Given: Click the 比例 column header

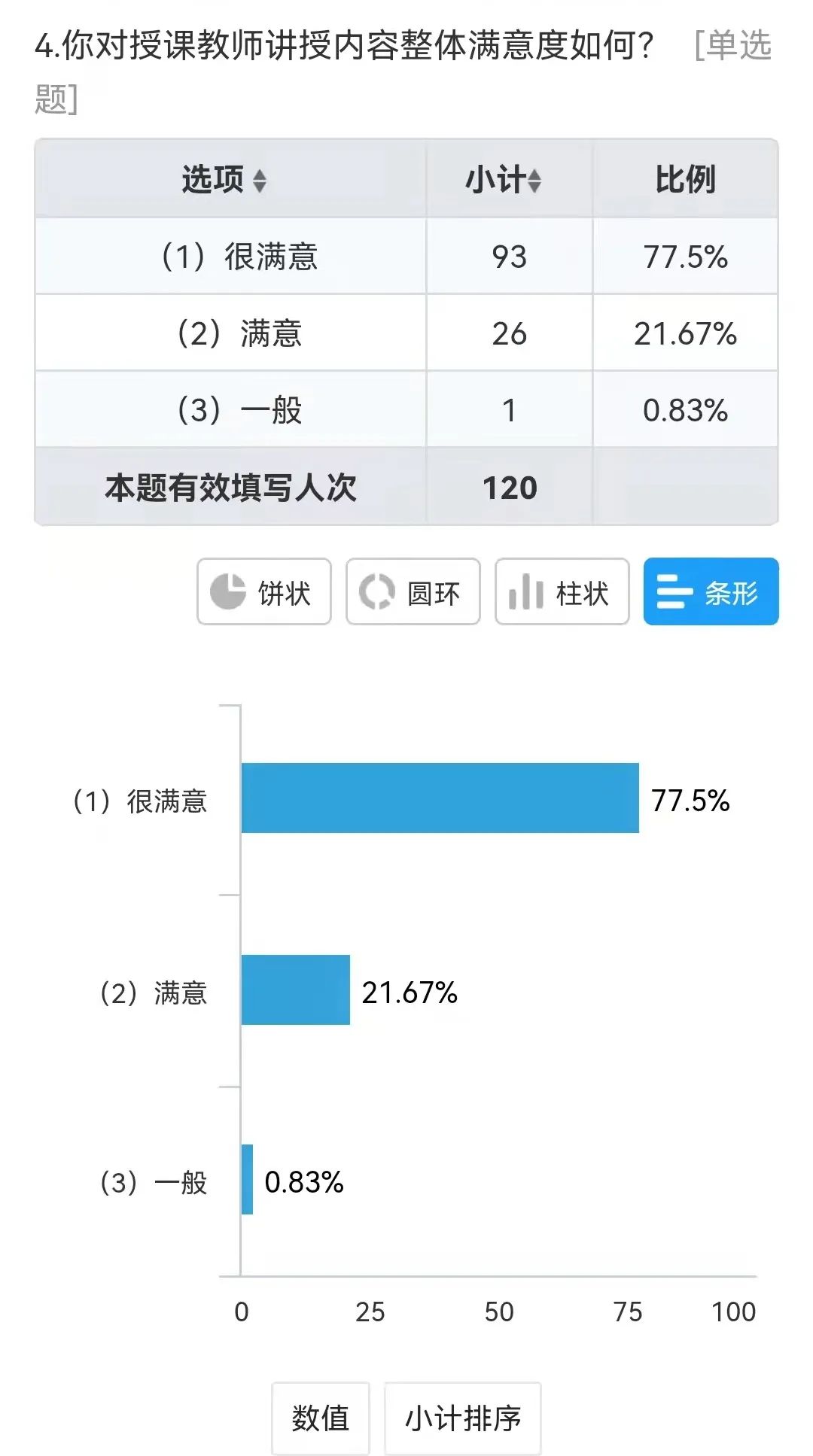Looking at the screenshot, I should (x=685, y=180).
